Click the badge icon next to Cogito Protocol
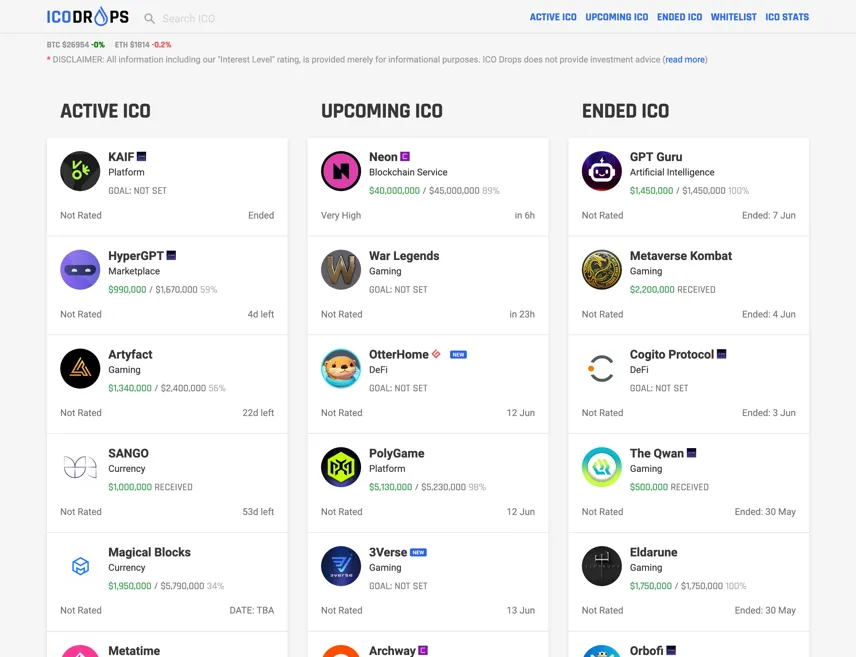Screen dimensions: 856x657 coord(722,354)
